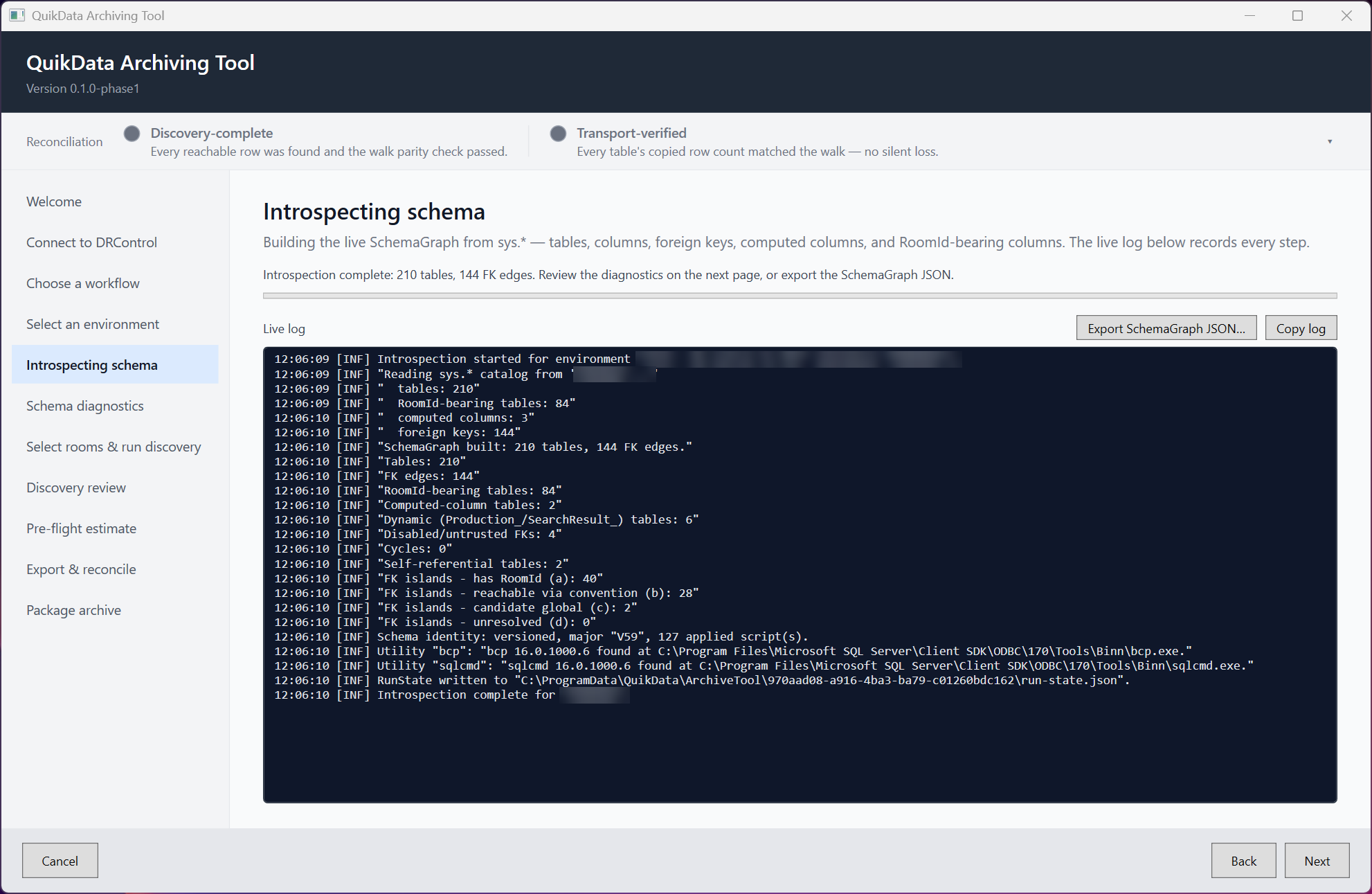This screenshot has height=894, width=1372.
Task: Click the QuikData app icon in title bar
Action: (17, 15)
